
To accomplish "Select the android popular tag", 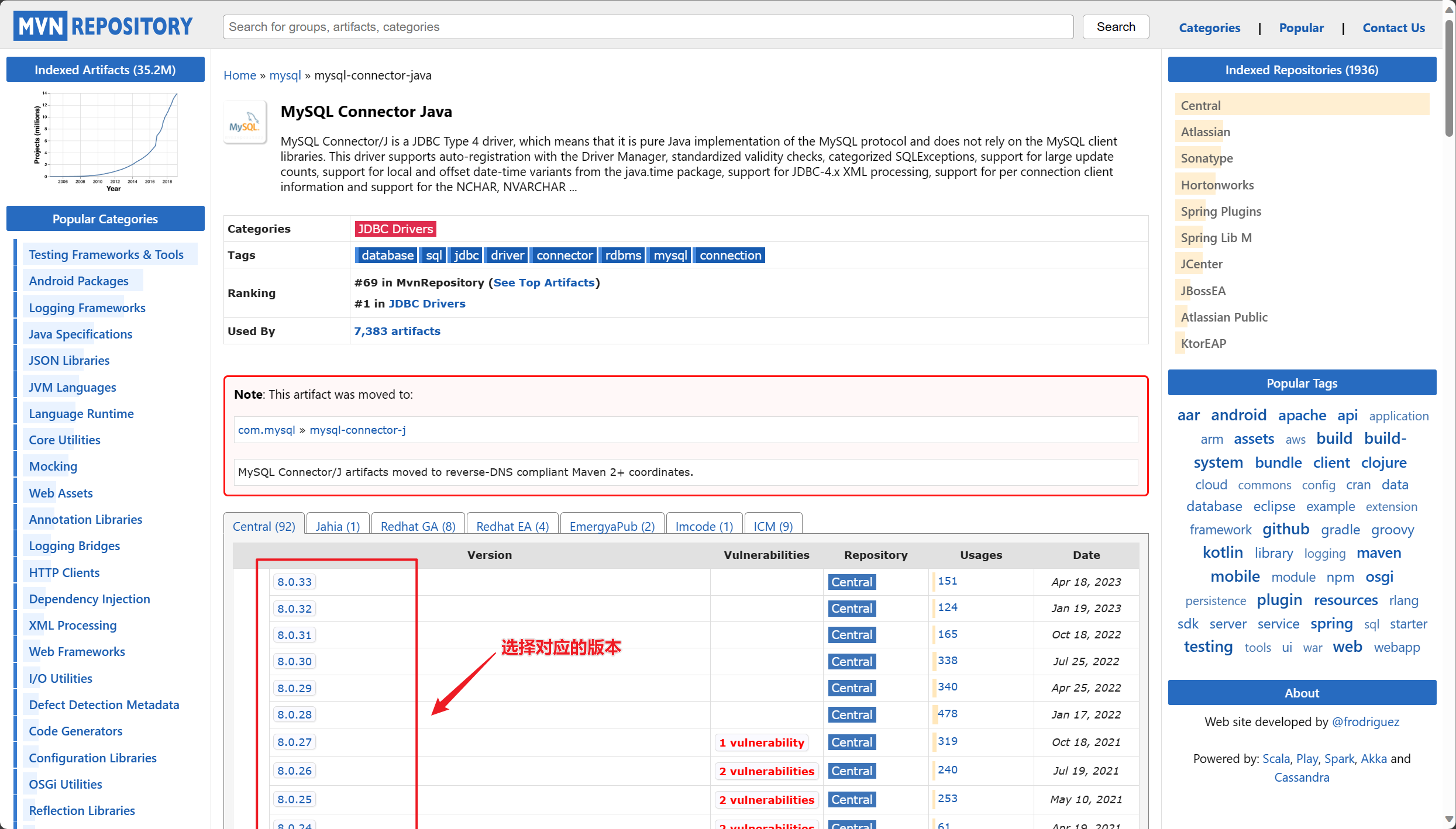I will [x=1238, y=414].
